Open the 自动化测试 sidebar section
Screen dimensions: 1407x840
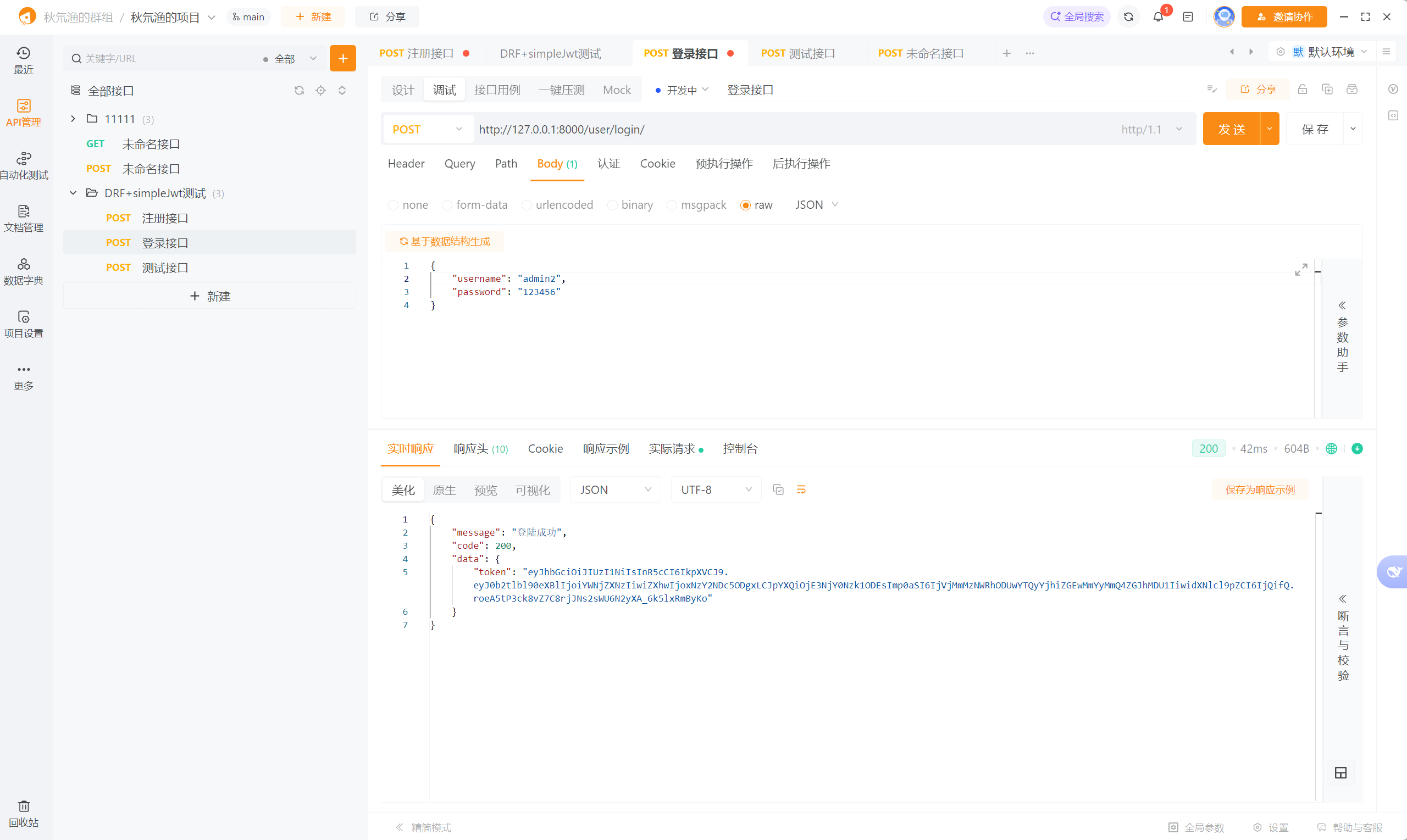pyautogui.click(x=23, y=165)
